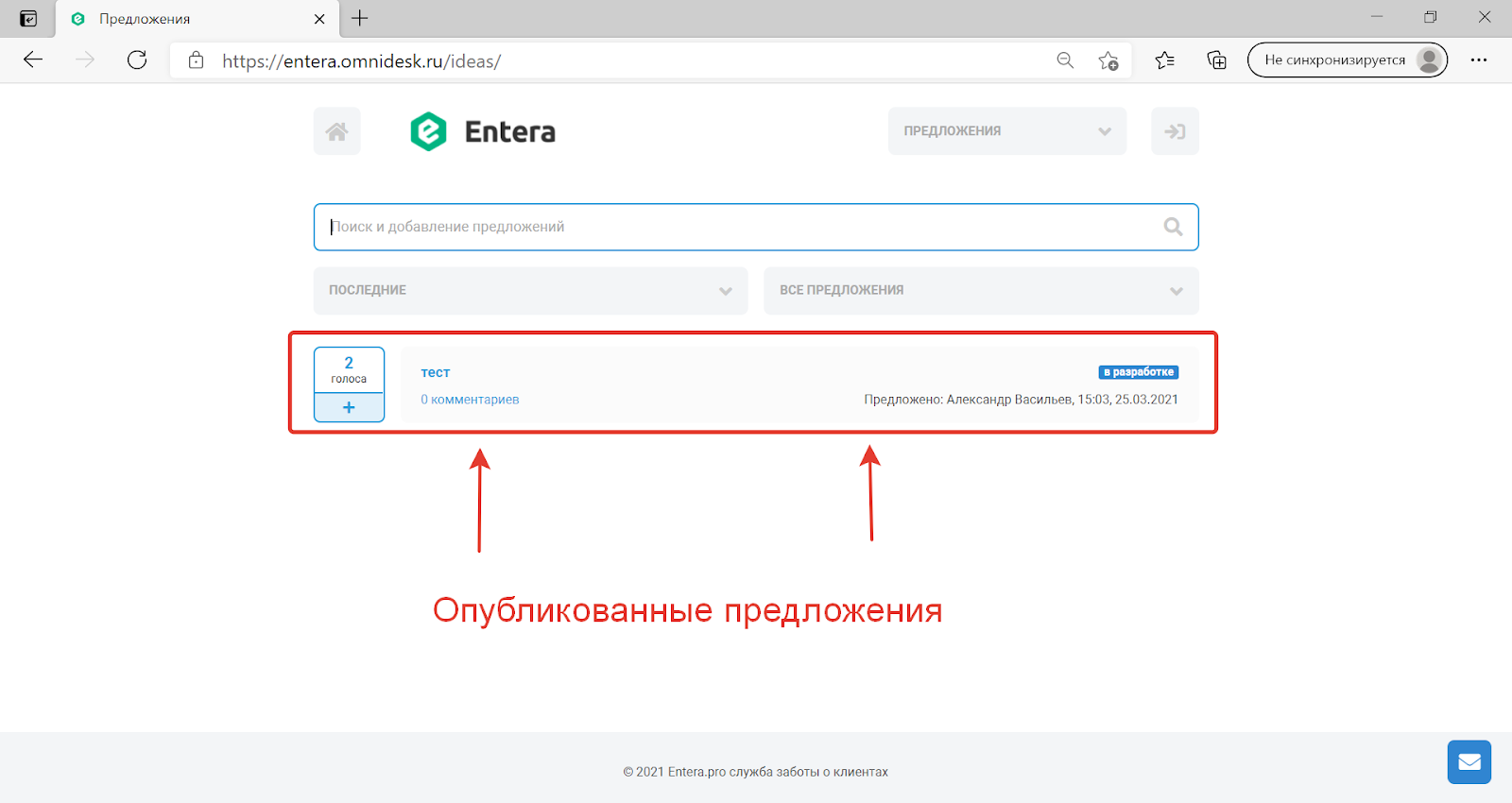
Task: Go back in browser history
Action: pos(33,60)
